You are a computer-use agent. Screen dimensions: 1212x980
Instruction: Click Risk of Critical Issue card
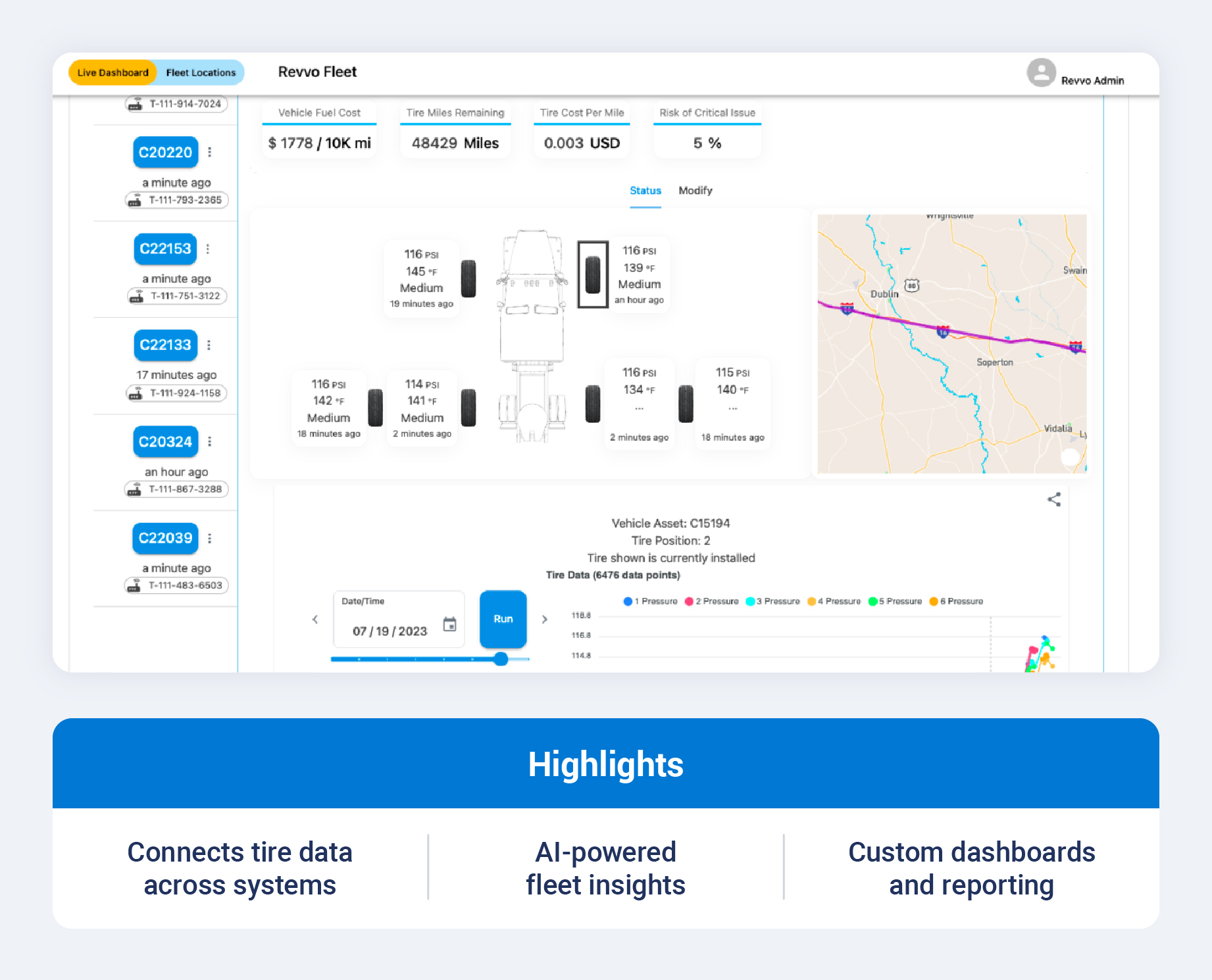pos(707,130)
